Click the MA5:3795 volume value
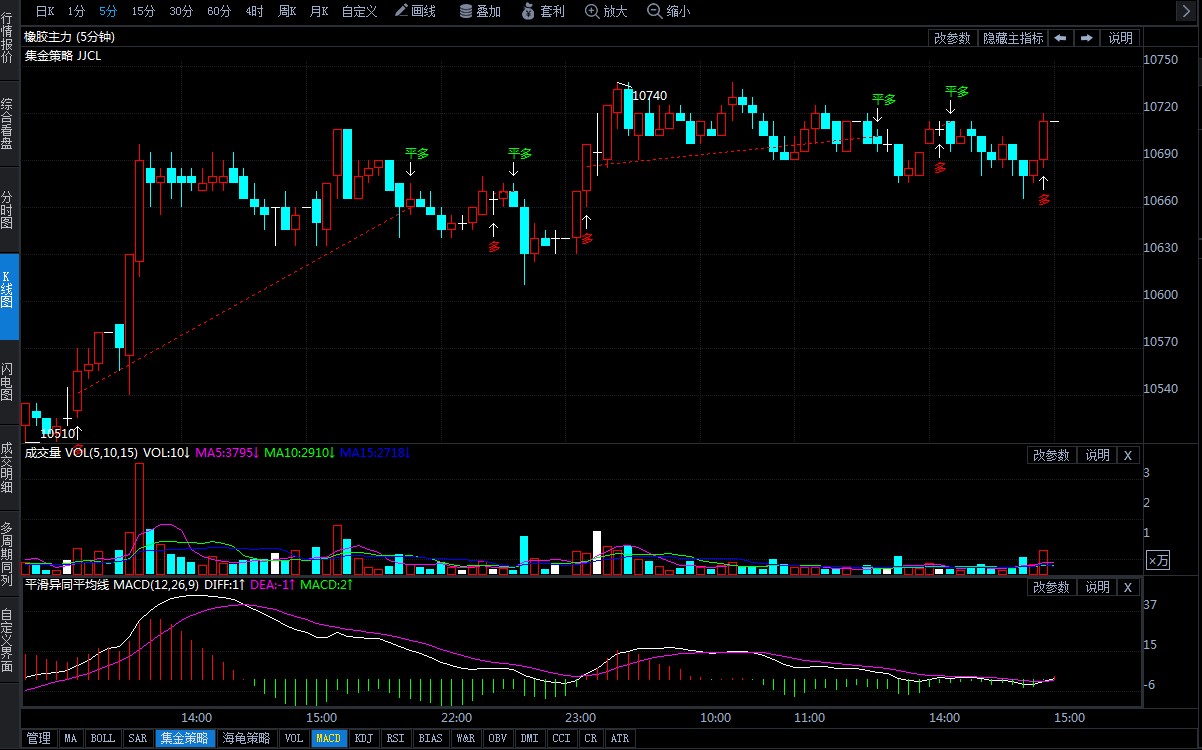Image resolution: width=1202 pixels, height=750 pixels. pos(228,454)
